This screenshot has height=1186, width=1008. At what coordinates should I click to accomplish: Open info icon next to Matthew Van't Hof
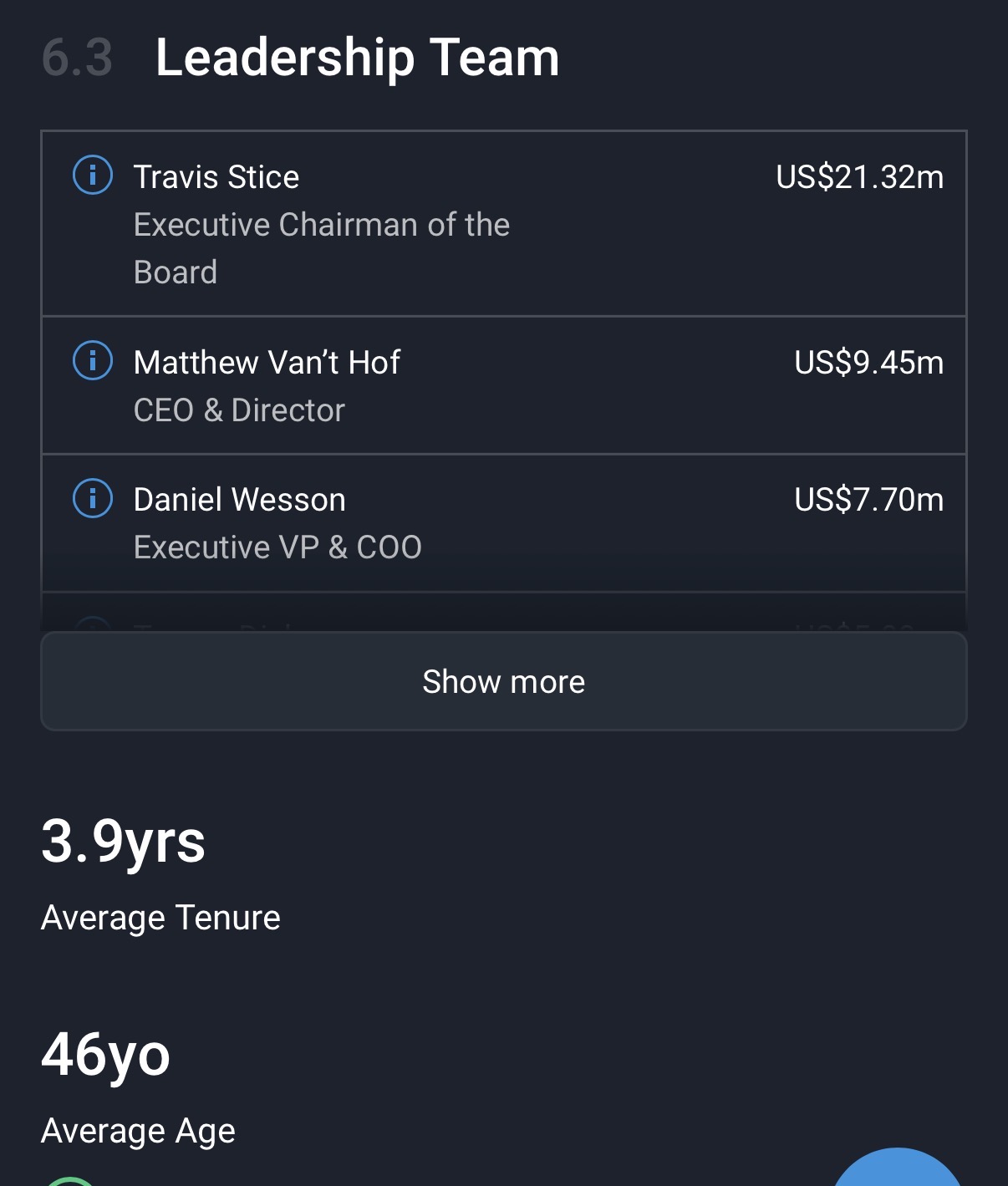(93, 361)
